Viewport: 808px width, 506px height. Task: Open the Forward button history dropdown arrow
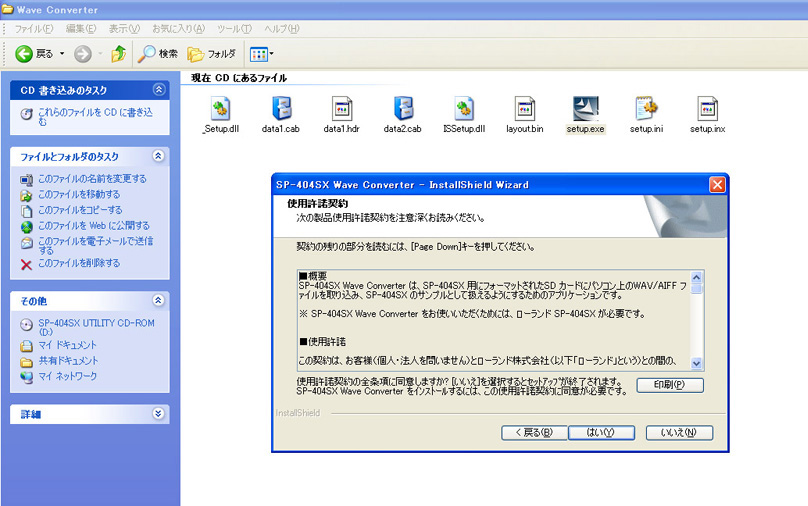[100, 54]
